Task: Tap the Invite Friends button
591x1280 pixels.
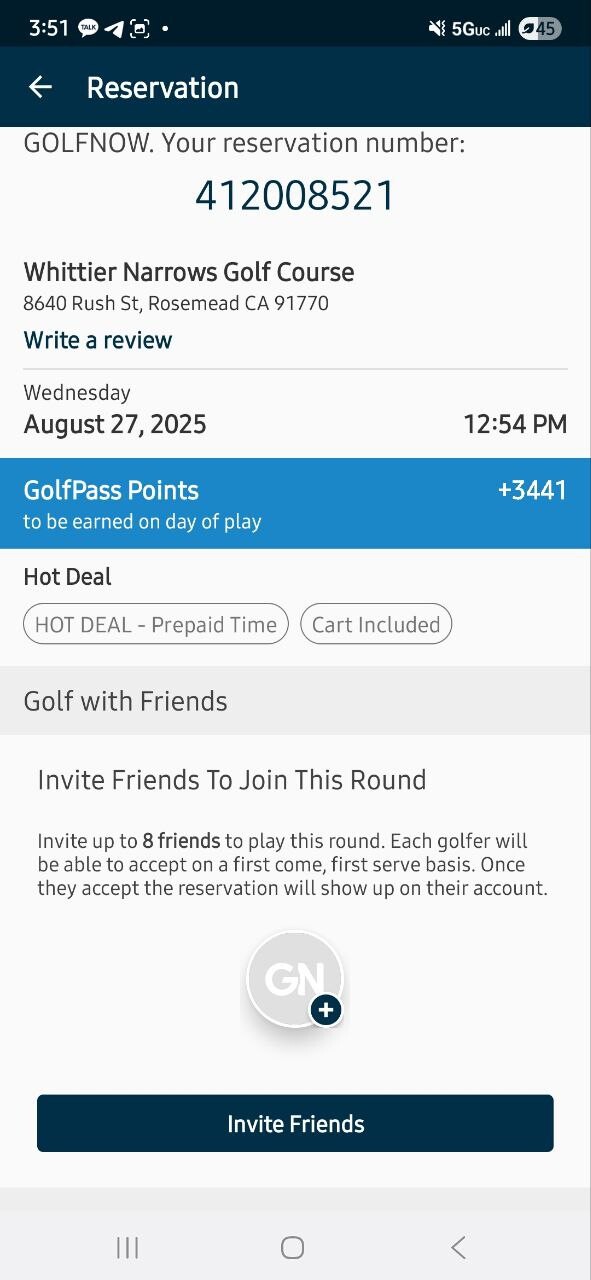Action: pos(295,1123)
